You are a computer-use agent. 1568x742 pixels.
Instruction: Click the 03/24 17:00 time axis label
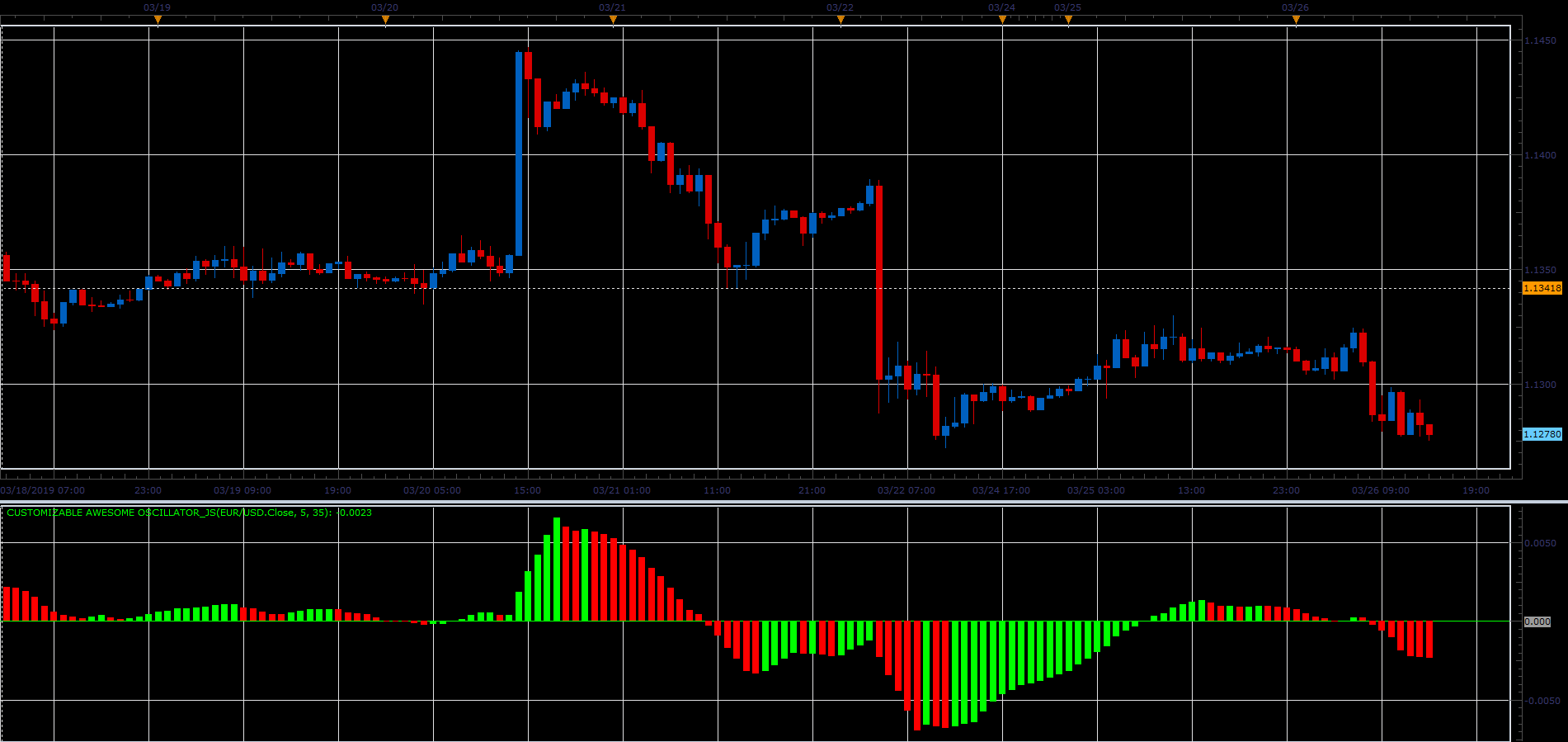coord(1001,490)
